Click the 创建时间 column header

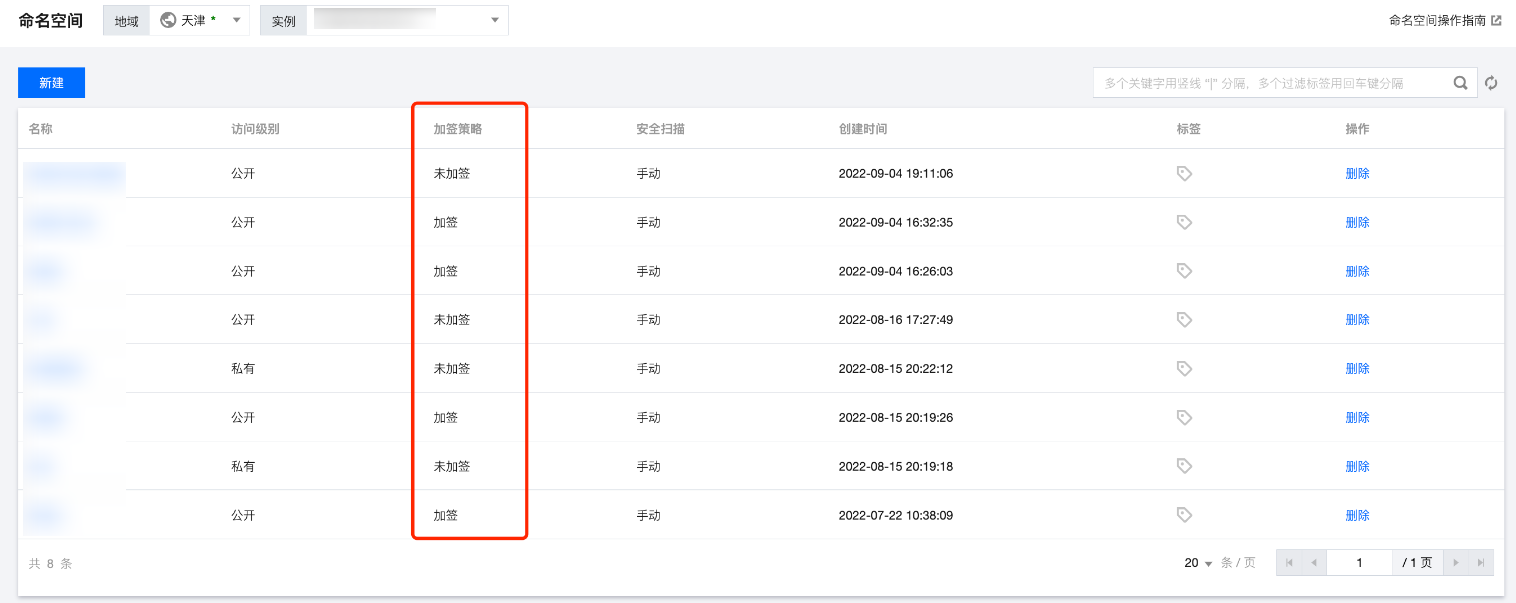(x=863, y=129)
